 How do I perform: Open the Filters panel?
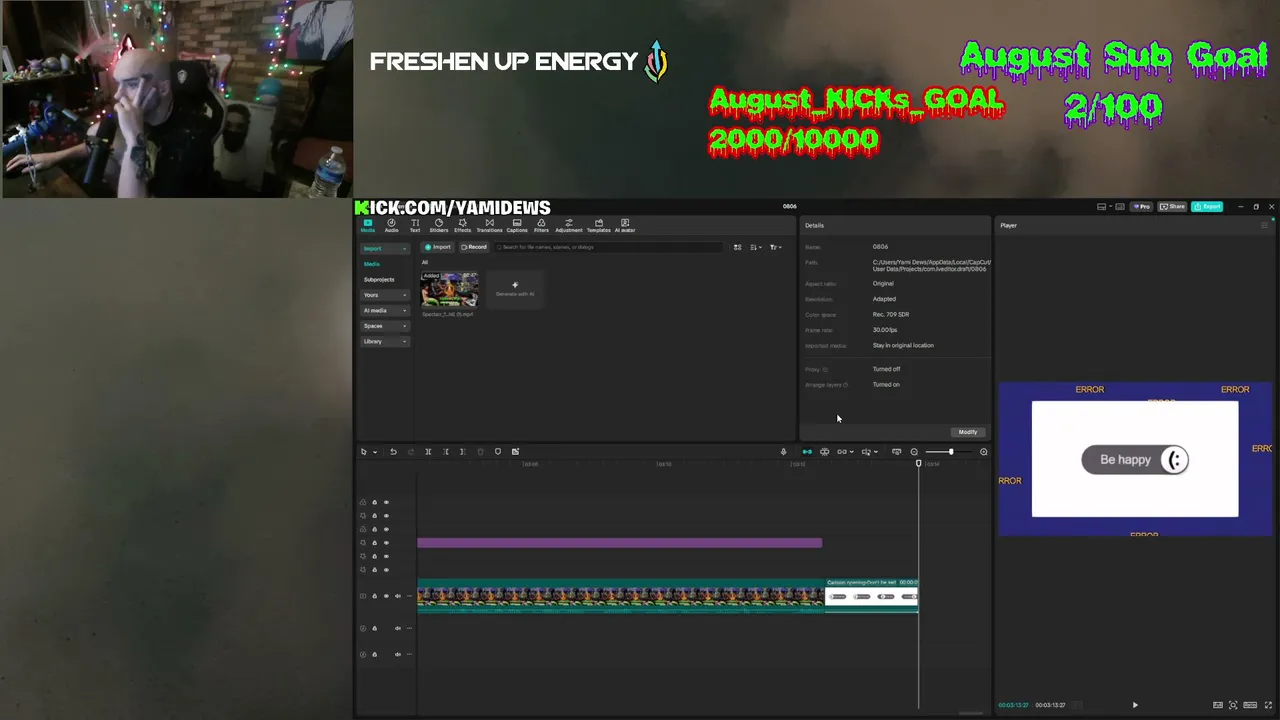click(541, 225)
